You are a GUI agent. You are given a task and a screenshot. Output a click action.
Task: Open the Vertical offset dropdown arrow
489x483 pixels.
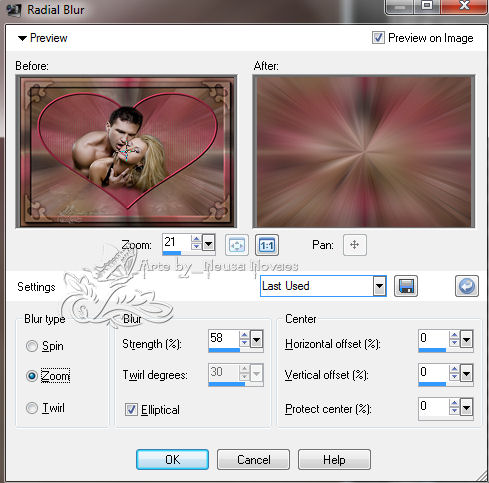[466, 374]
